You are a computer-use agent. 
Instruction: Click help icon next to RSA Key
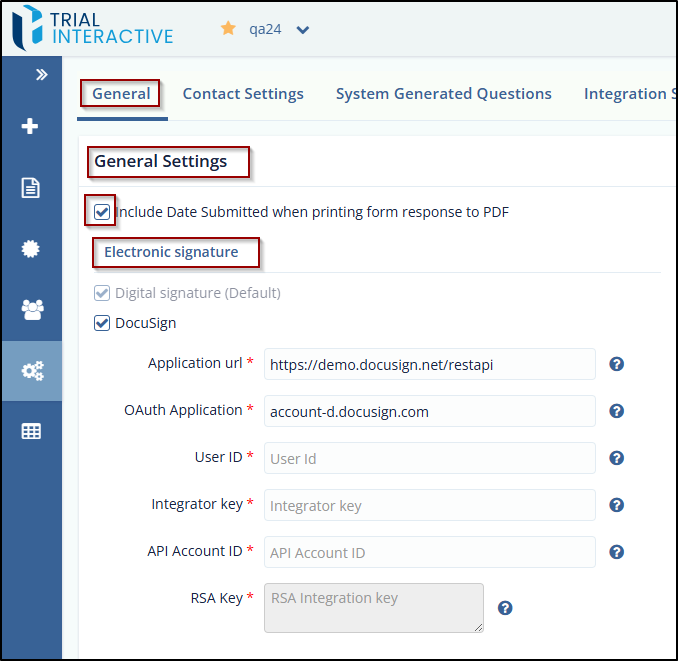pos(505,608)
